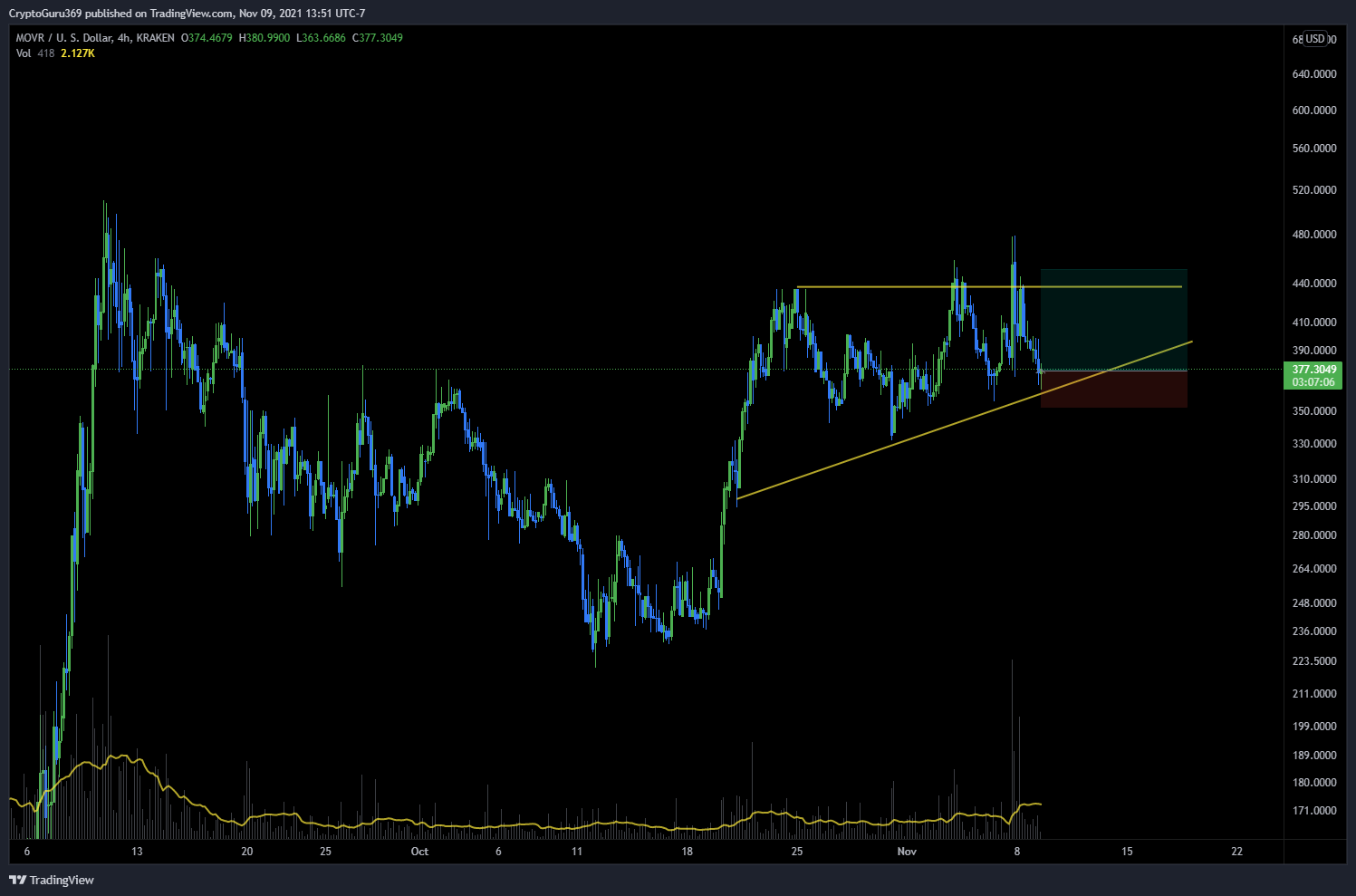Viewport: 1356px width, 896px height.
Task: Click the 280.0000 price axis label
Action: click(x=1314, y=535)
